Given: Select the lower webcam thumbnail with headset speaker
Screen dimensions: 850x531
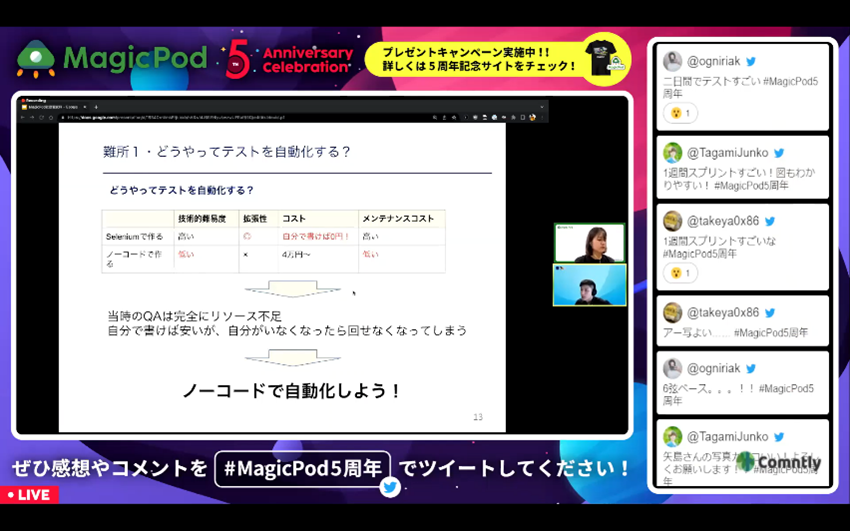Looking at the screenshot, I should click(589, 285).
